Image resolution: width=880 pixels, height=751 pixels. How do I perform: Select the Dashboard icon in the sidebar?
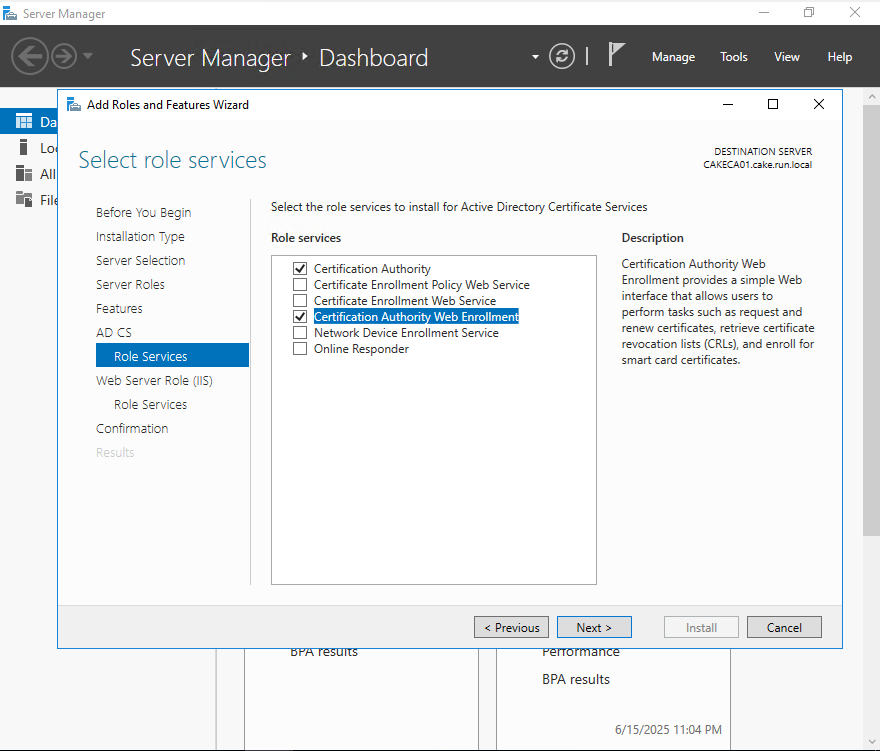click(24, 121)
